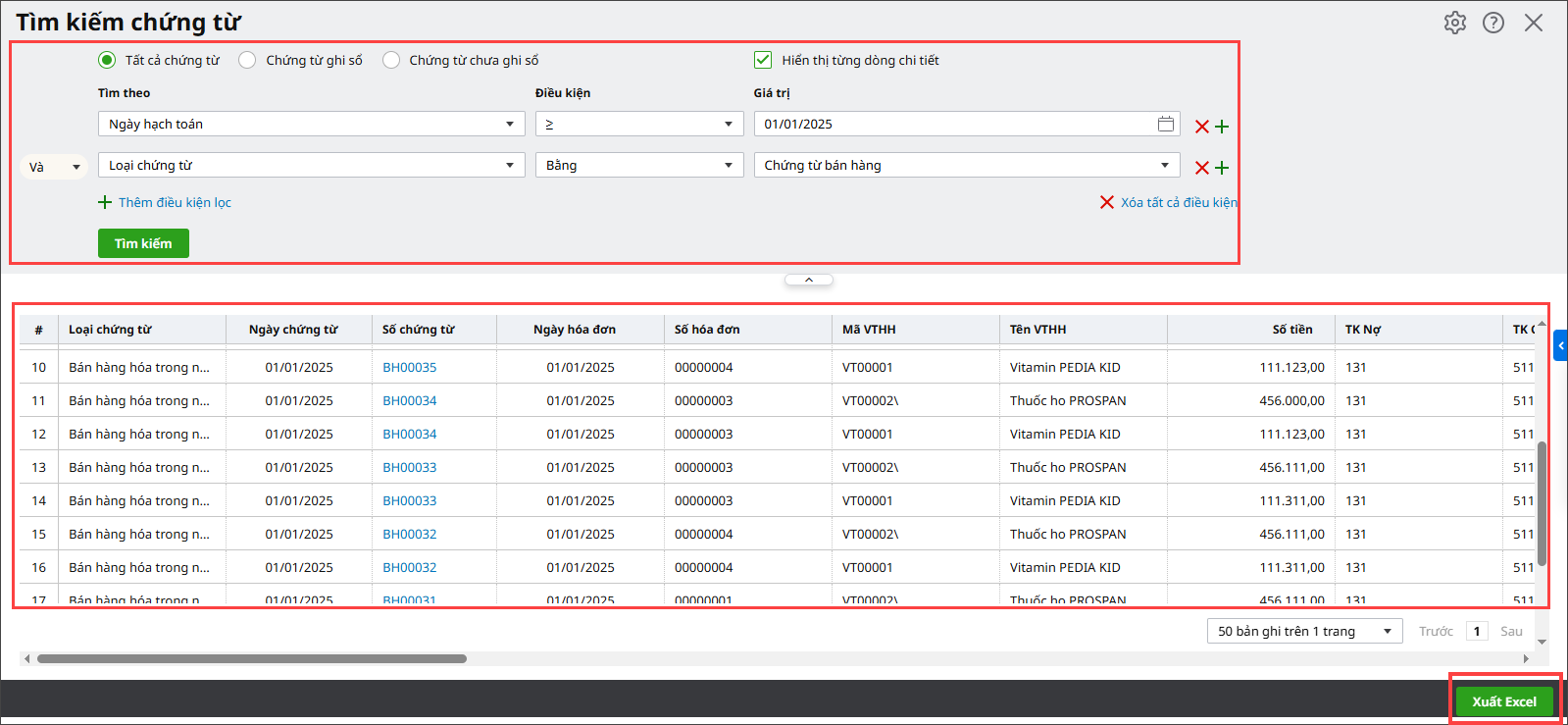Viewport: 1568px width, 725px height.
Task: Add condition after Ngày hạch toán row
Action: [1222, 127]
